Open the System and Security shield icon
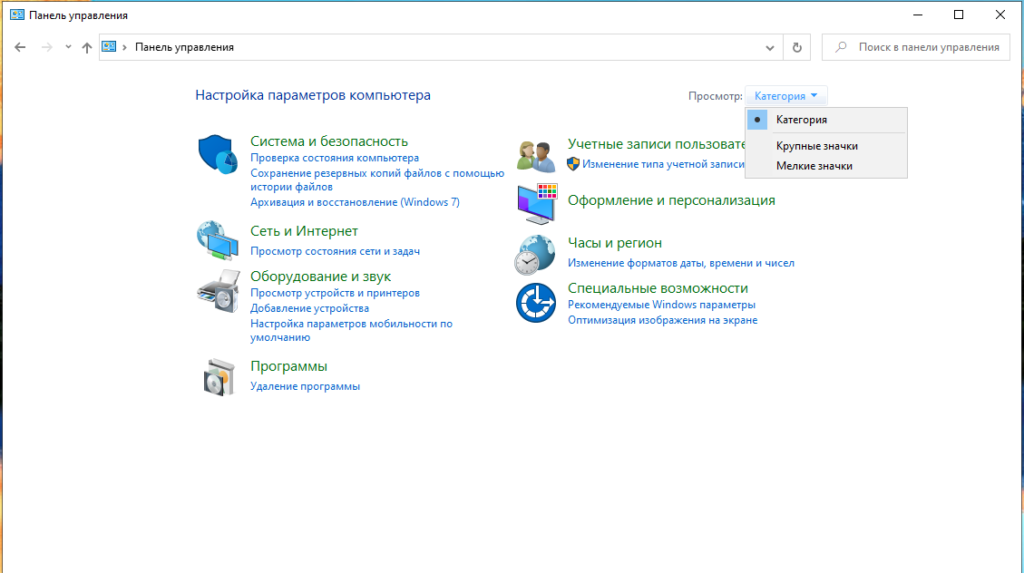Screen dimensions: 1024x573 217,155
